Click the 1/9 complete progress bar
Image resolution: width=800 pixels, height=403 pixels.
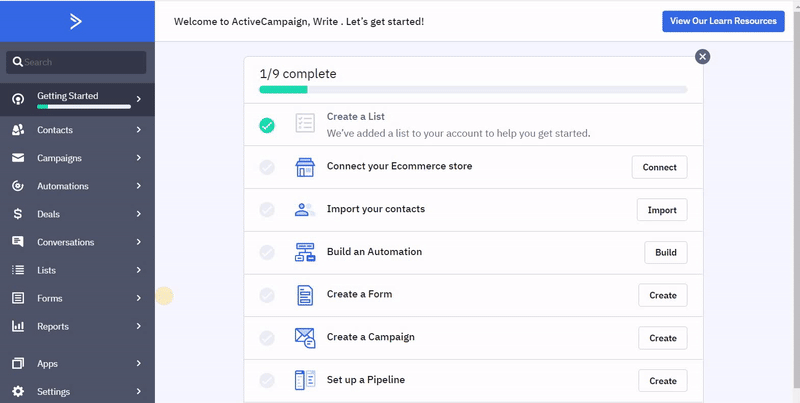coord(473,90)
